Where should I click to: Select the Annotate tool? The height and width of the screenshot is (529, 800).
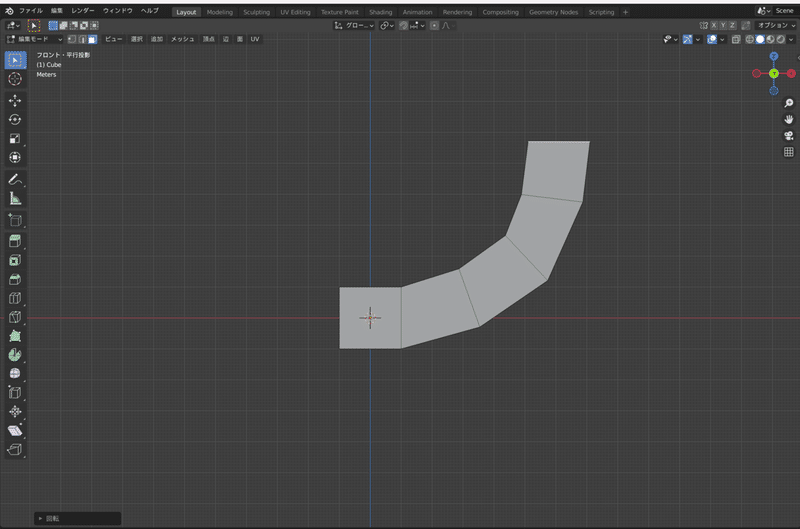pos(15,180)
